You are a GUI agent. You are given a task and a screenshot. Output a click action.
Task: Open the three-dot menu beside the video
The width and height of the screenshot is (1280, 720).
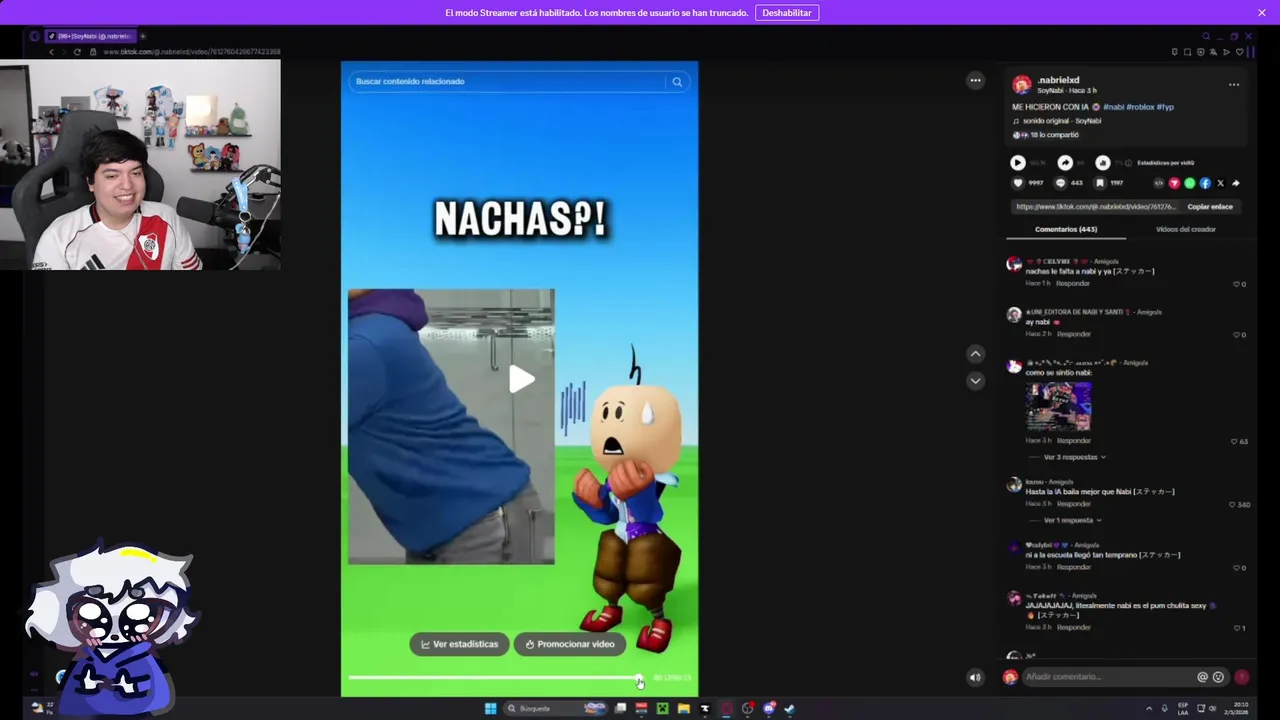(975, 80)
